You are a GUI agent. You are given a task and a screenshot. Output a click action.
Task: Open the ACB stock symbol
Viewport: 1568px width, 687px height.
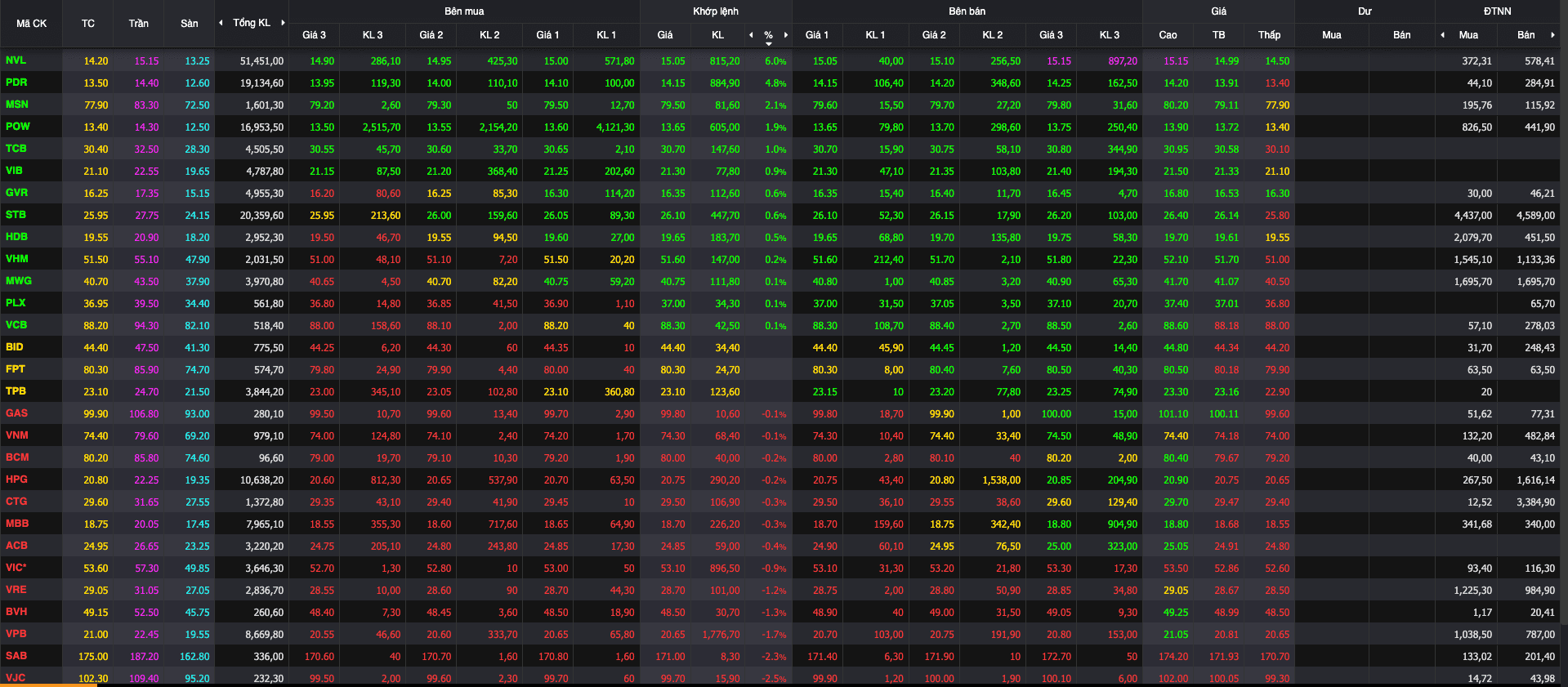coord(16,546)
